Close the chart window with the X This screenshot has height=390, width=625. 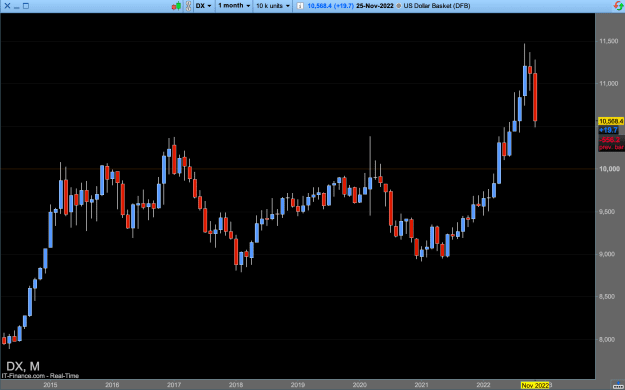7,6
